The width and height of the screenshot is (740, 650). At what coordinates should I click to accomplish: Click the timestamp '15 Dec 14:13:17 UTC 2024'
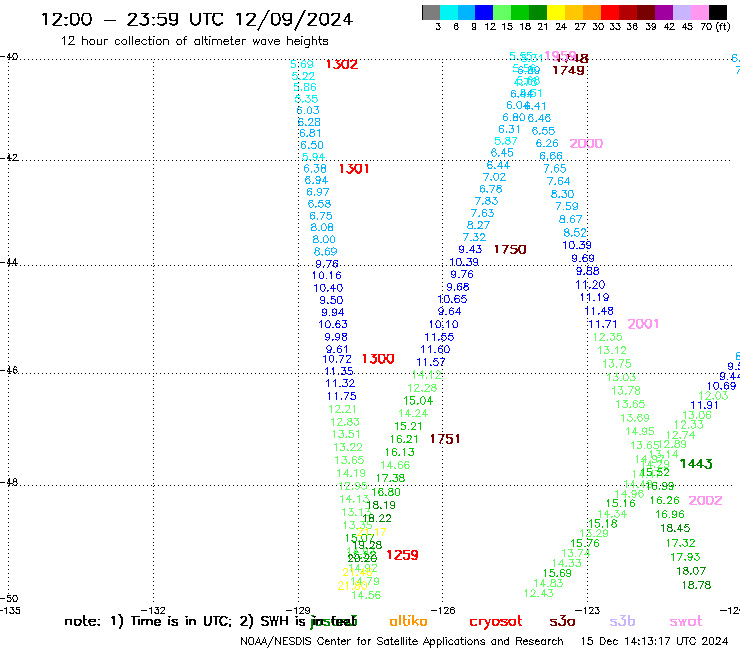point(655,641)
